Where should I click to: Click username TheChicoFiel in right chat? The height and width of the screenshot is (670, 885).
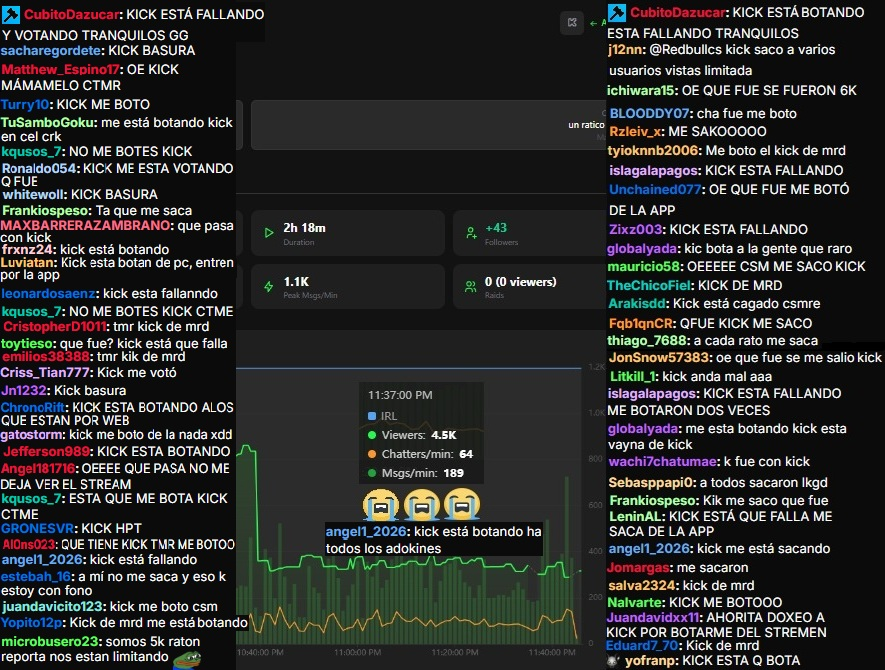tap(649, 286)
